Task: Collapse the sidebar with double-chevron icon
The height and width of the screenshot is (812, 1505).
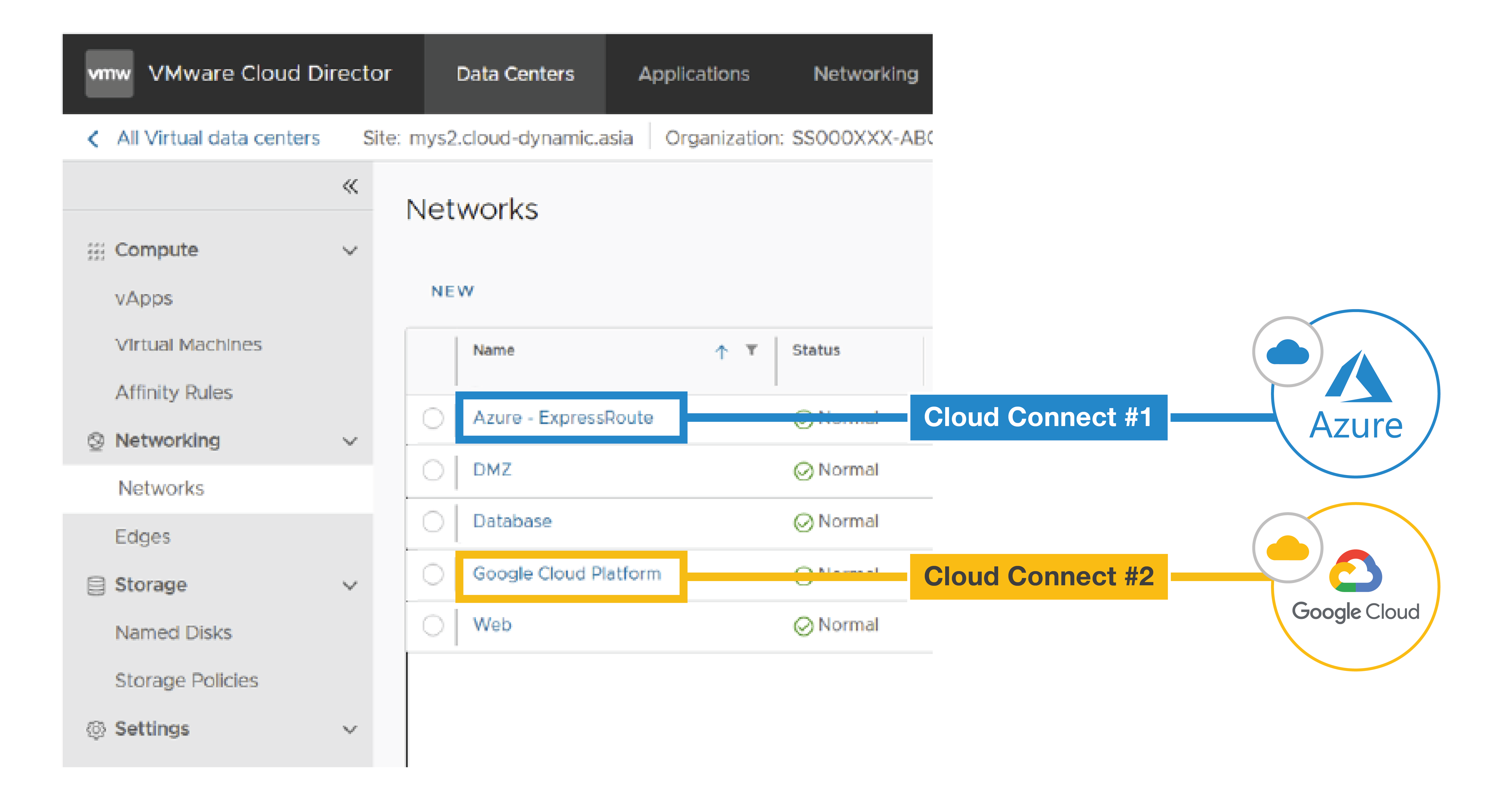Action: pos(350,186)
